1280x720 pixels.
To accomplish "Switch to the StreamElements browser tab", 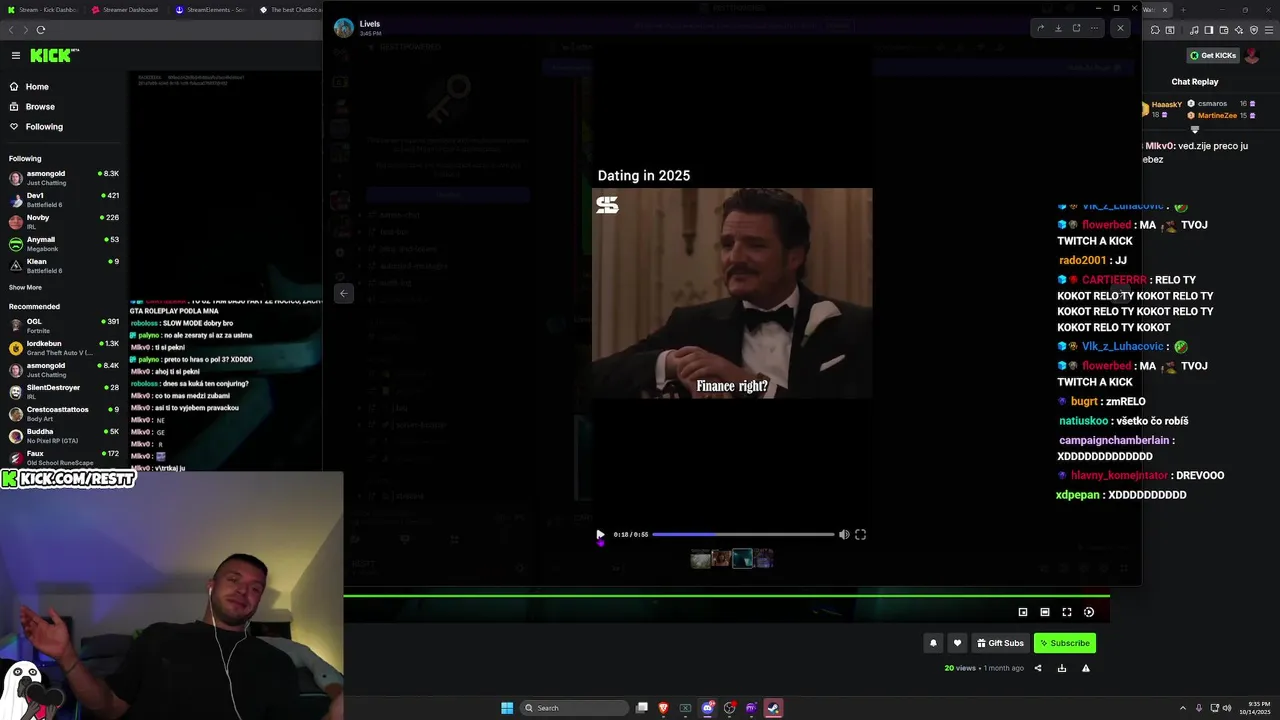I will point(210,9).
